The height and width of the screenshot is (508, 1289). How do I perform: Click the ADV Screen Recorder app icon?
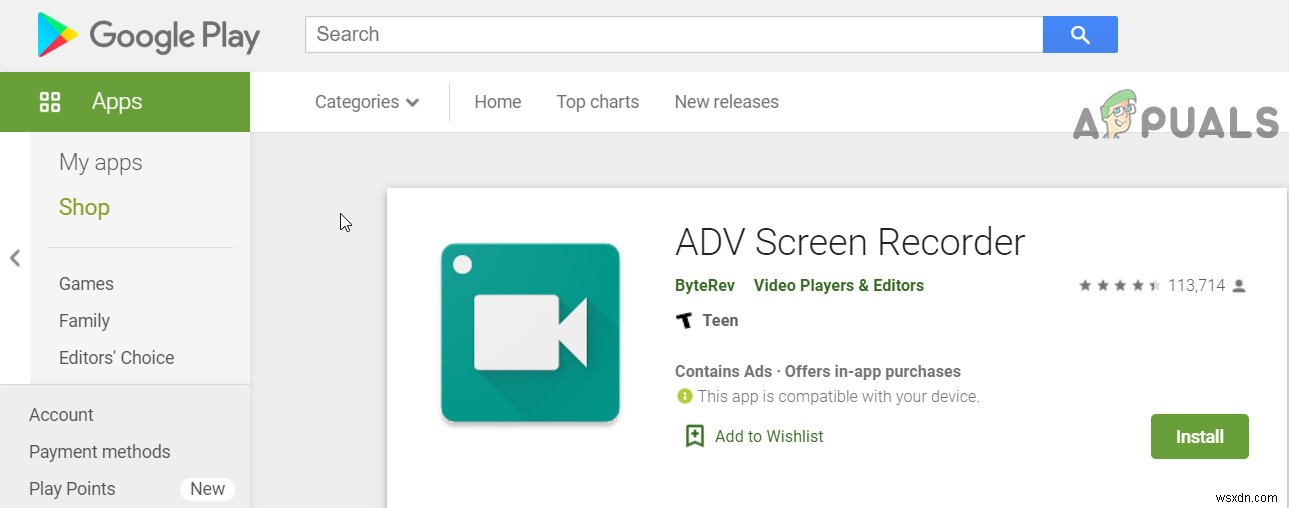coord(530,333)
